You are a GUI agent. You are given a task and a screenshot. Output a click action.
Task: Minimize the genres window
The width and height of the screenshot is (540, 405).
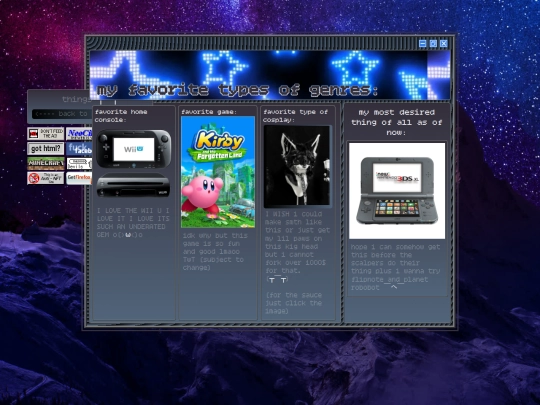pyautogui.click(x=423, y=43)
